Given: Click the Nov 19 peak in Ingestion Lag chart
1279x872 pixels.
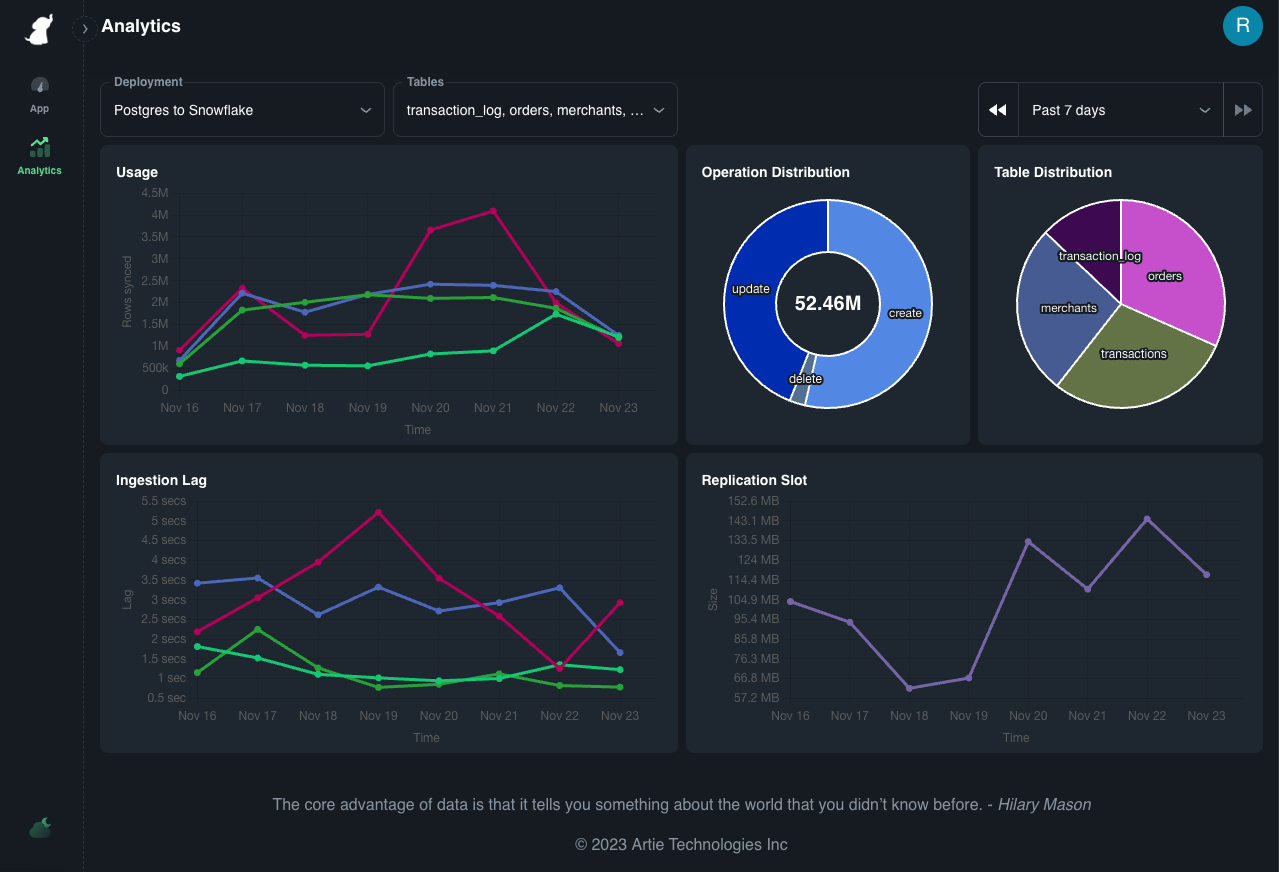Looking at the screenshot, I should pyautogui.click(x=378, y=512).
